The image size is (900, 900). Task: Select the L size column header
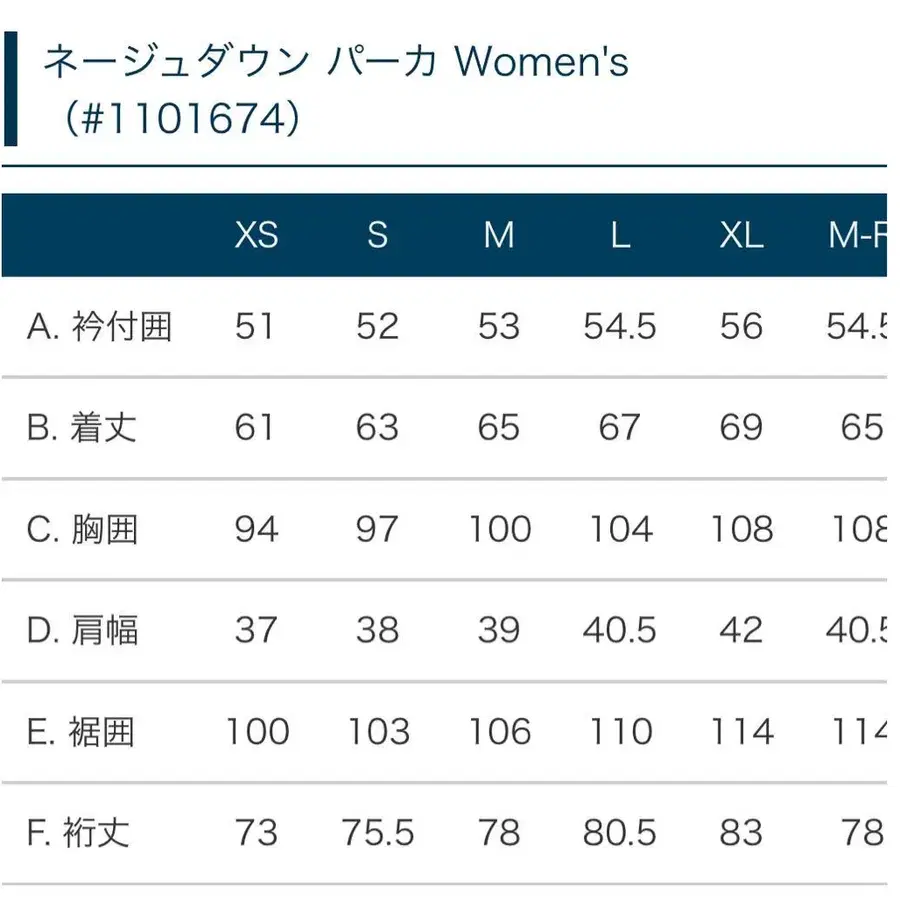pyautogui.click(x=620, y=235)
